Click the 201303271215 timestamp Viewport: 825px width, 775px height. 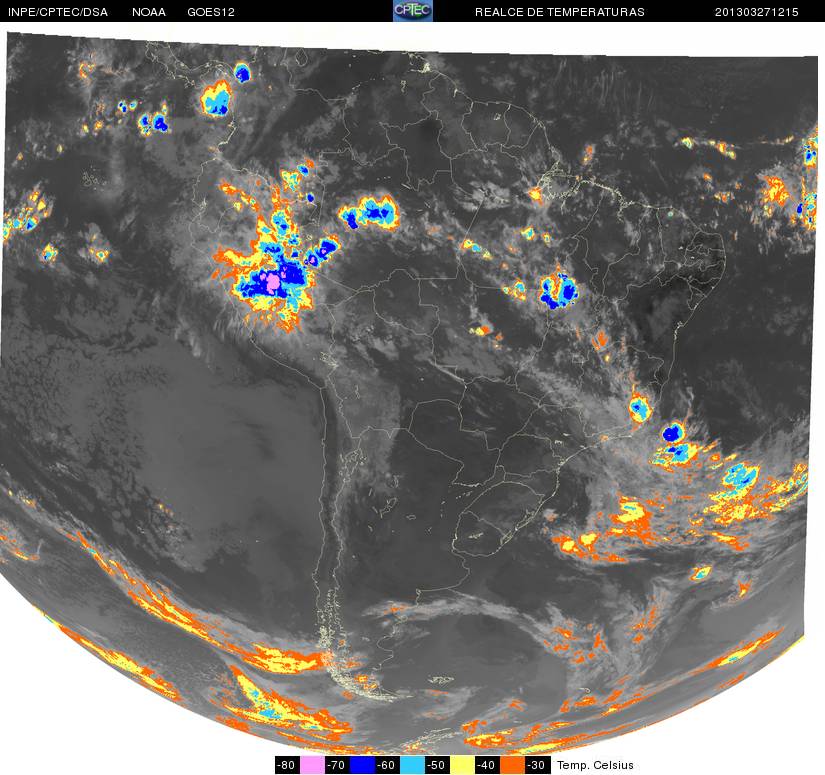click(x=756, y=12)
